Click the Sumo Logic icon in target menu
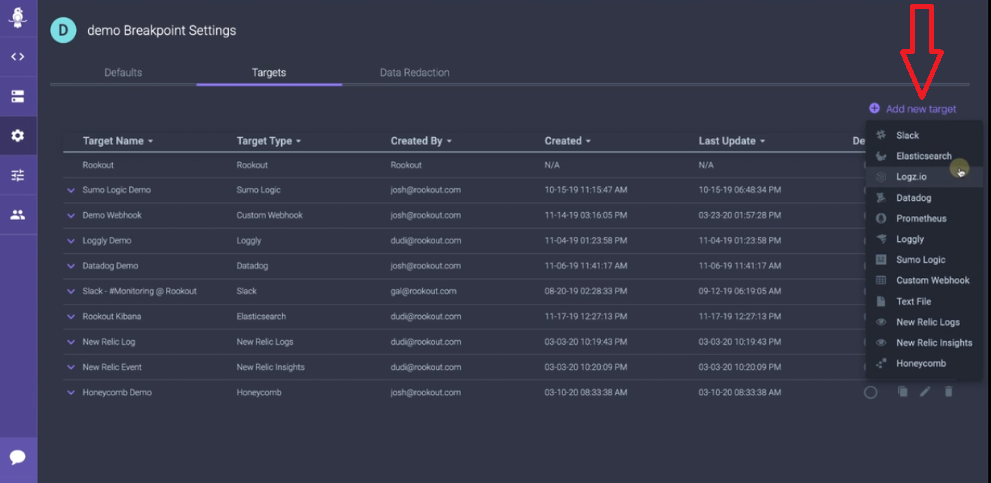Image resolution: width=991 pixels, height=483 pixels. [881, 259]
